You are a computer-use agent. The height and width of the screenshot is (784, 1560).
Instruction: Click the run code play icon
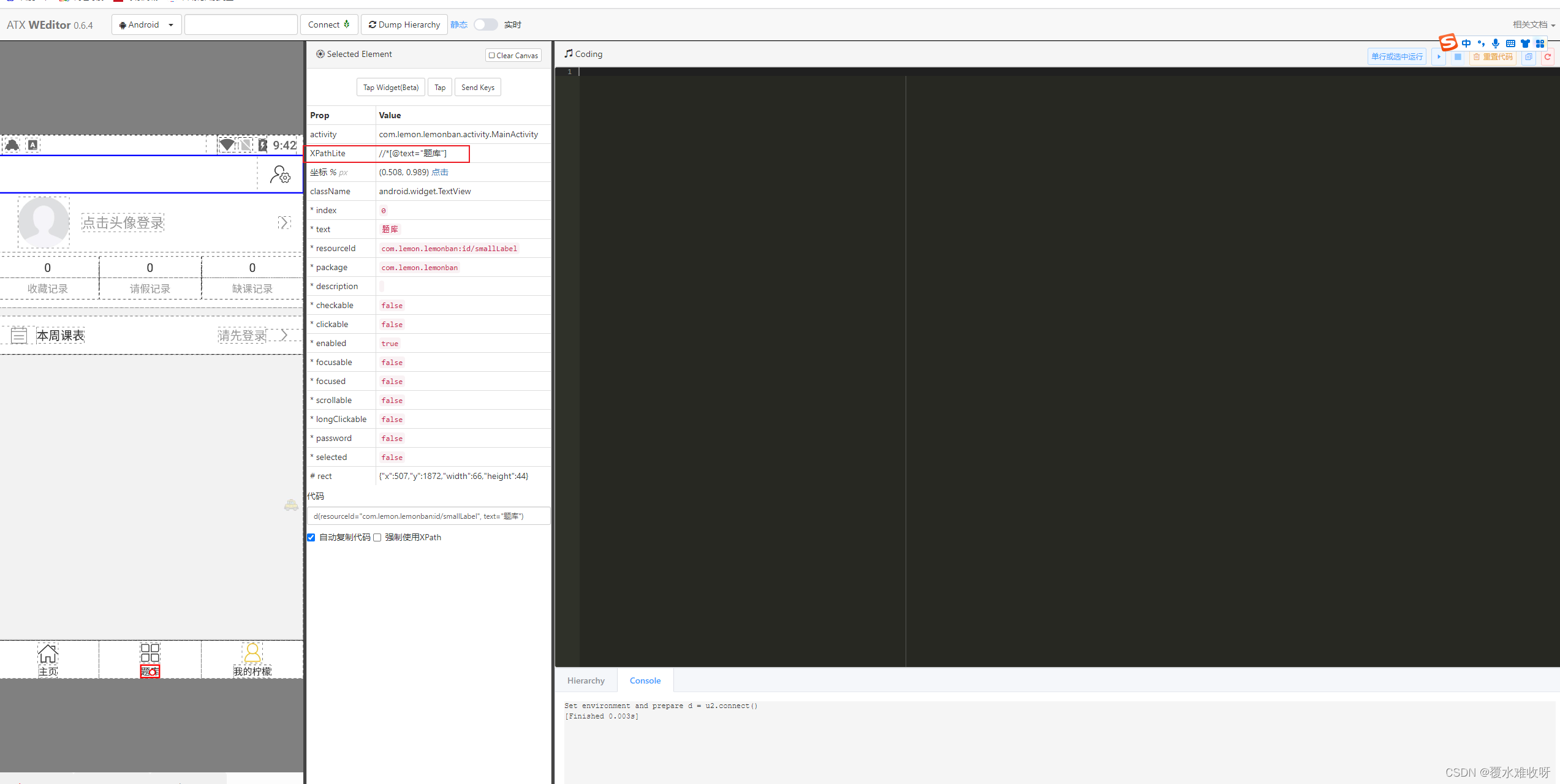coord(1438,57)
